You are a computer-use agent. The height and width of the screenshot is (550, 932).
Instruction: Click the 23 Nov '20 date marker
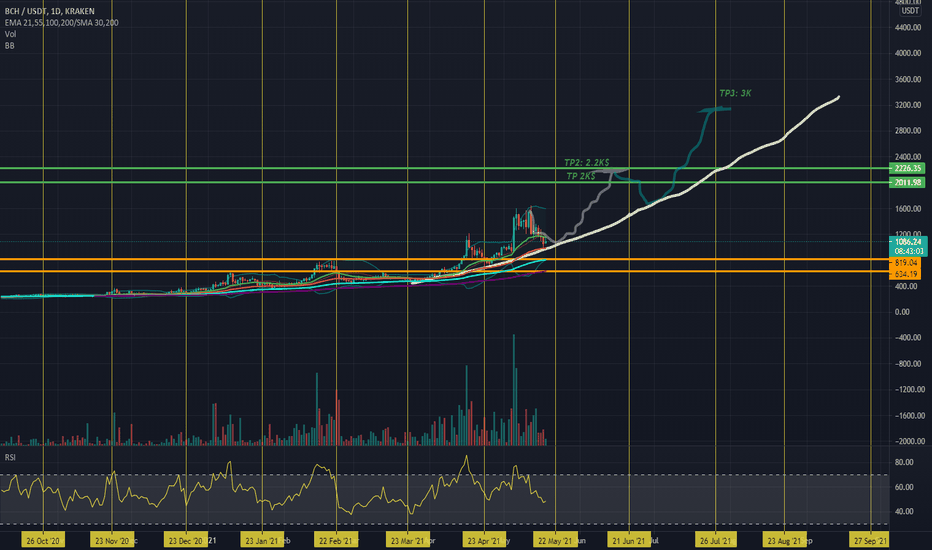pyautogui.click(x=112, y=540)
